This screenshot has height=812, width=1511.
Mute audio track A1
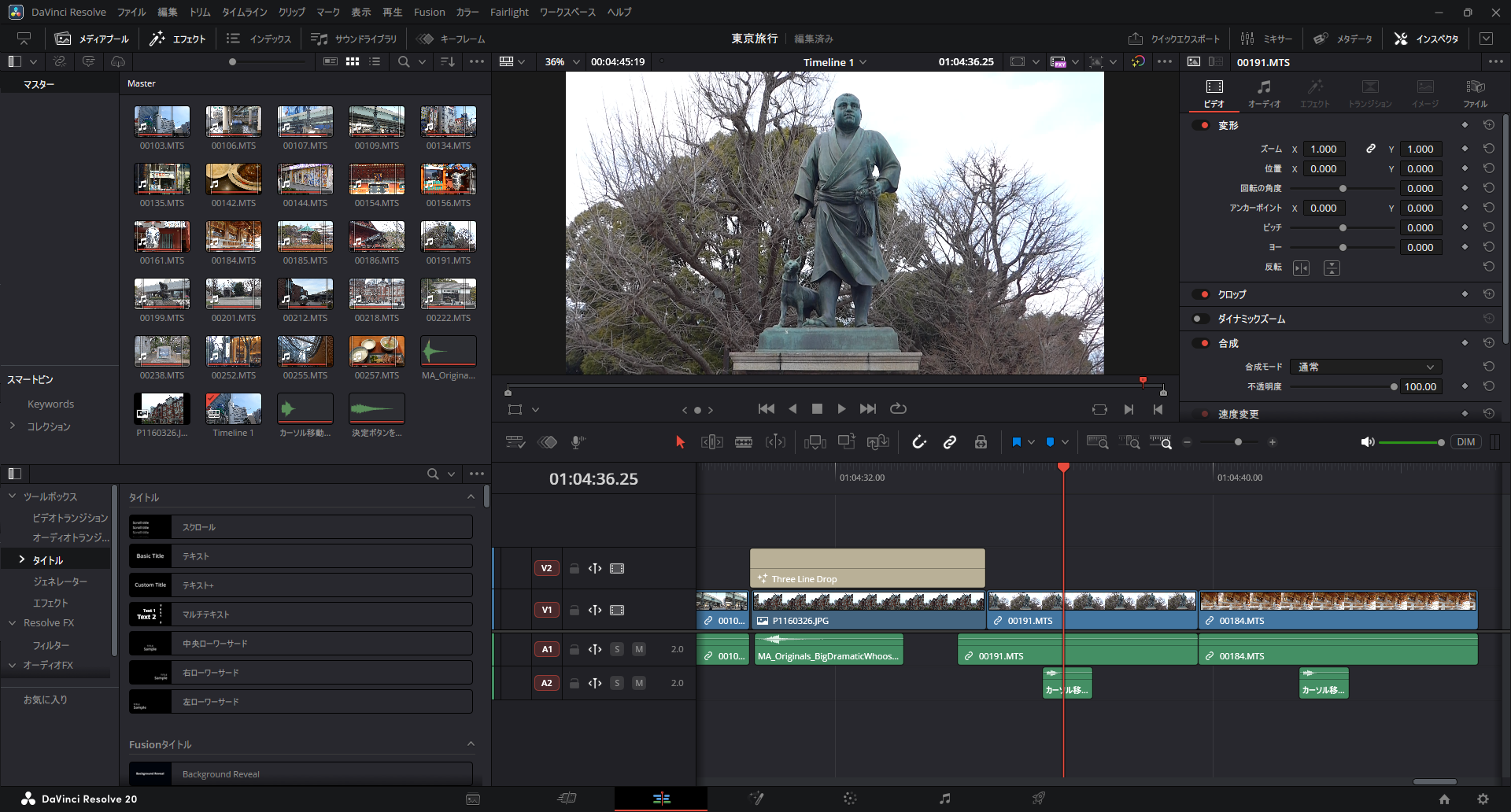coord(639,649)
